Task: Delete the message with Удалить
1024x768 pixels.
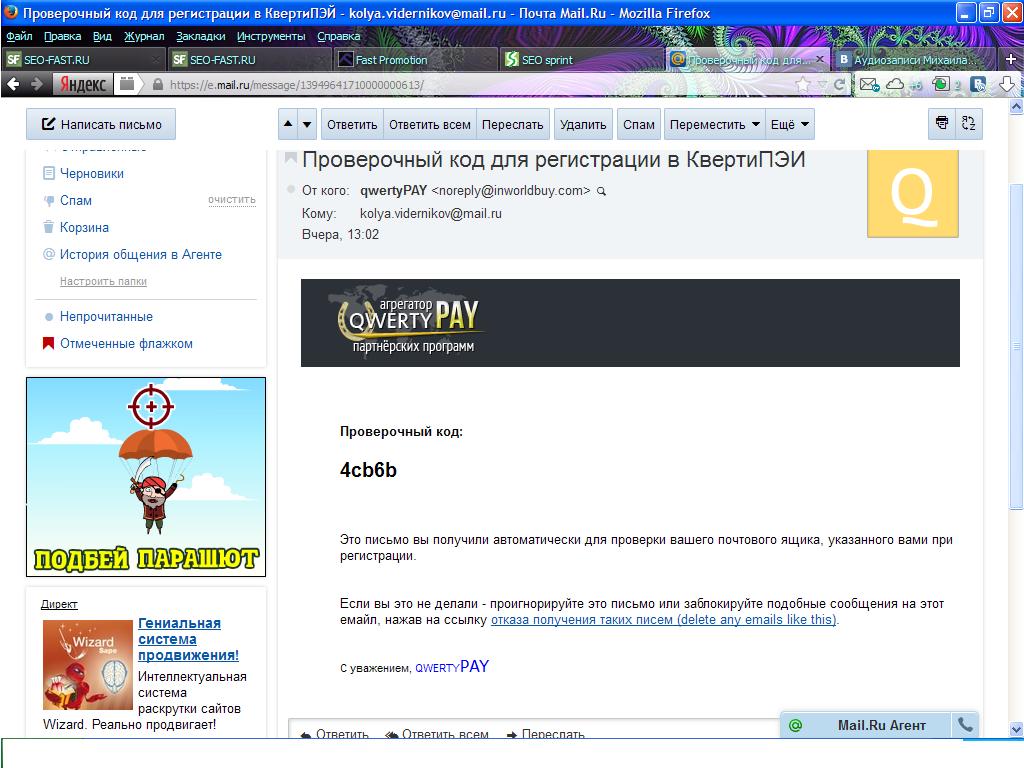Action: [x=583, y=124]
